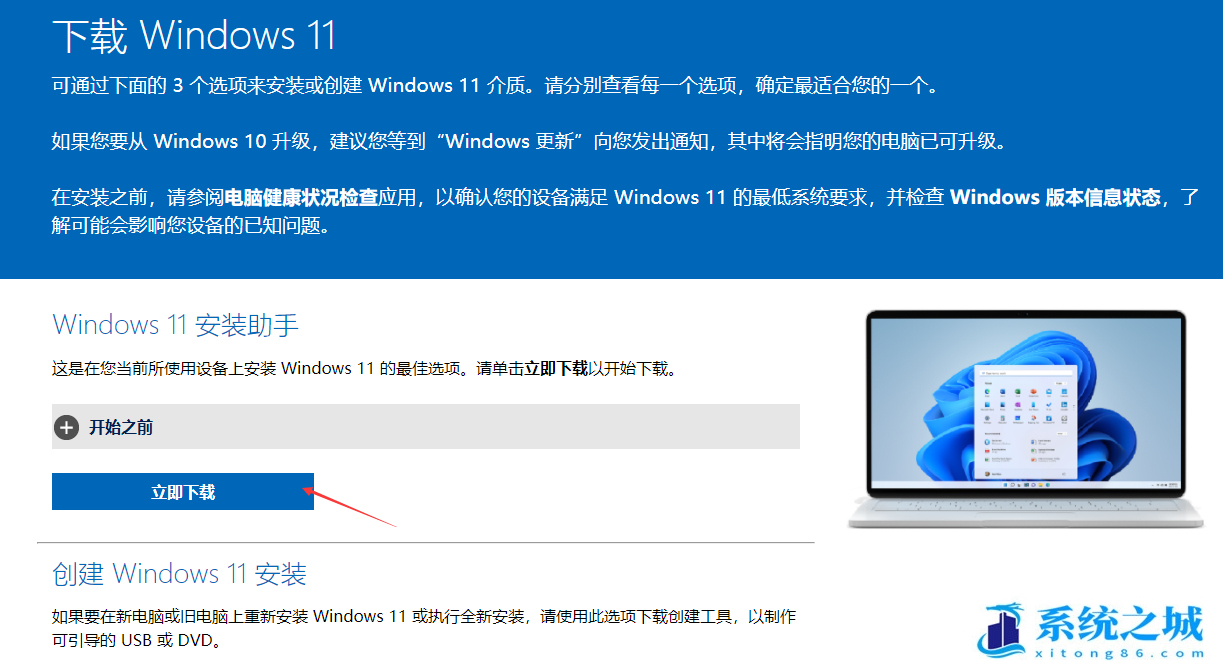Click the 系统之城 watermark title text
The image size is (1223, 666).
pos(1118,624)
